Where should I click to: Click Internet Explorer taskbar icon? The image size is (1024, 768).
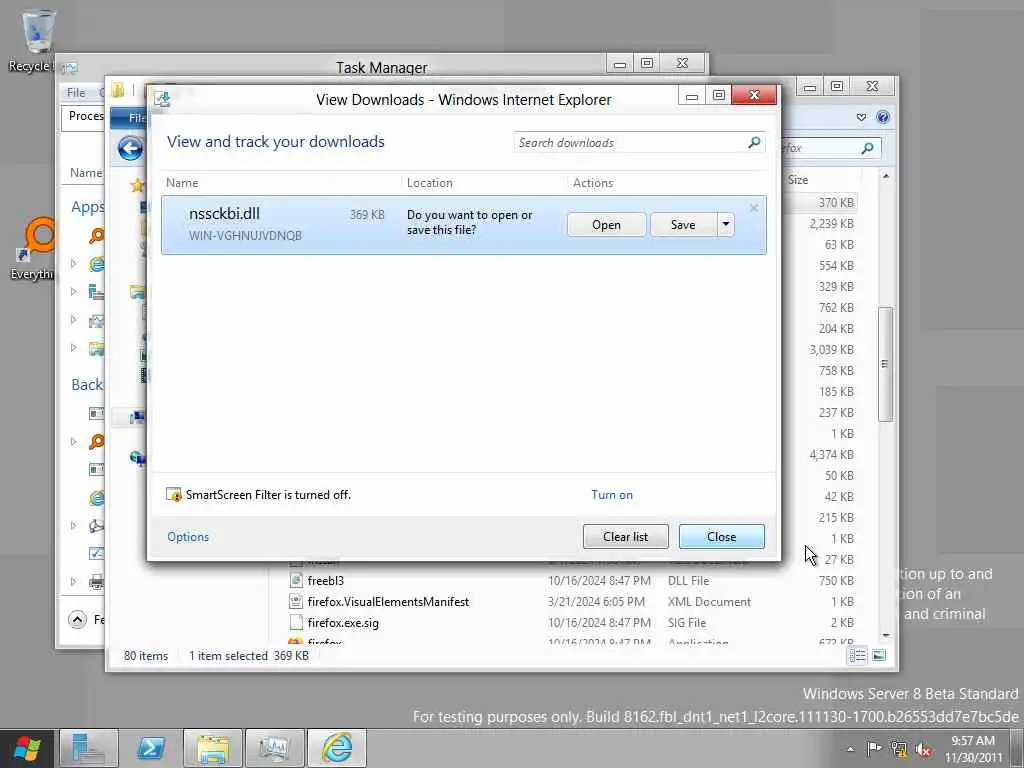(336, 748)
